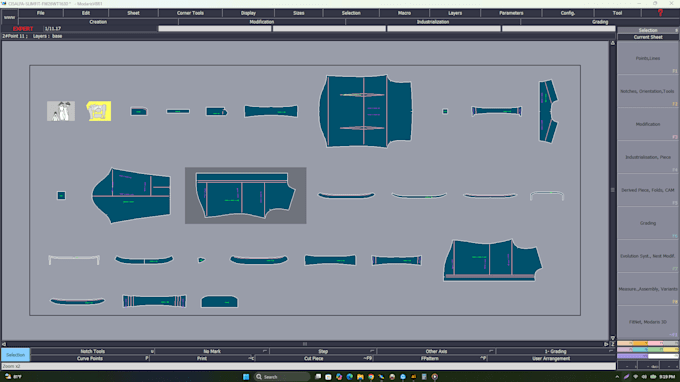This screenshot has width=680, height=382.
Task: Toggle the User Arrangement option
Action: click(x=551, y=359)
